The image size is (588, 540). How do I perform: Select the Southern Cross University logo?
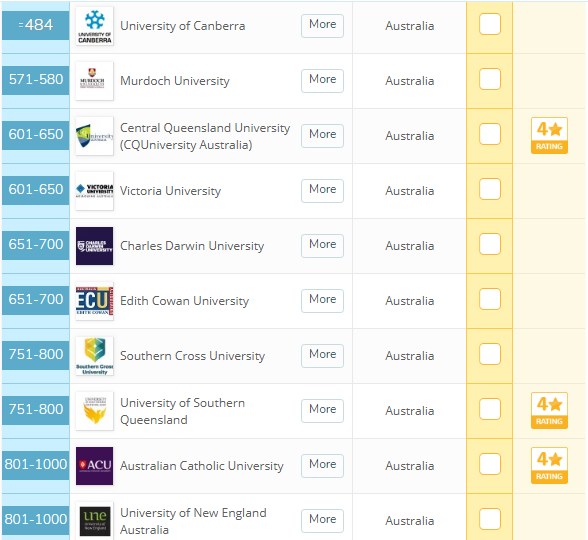tap(94, 356)
